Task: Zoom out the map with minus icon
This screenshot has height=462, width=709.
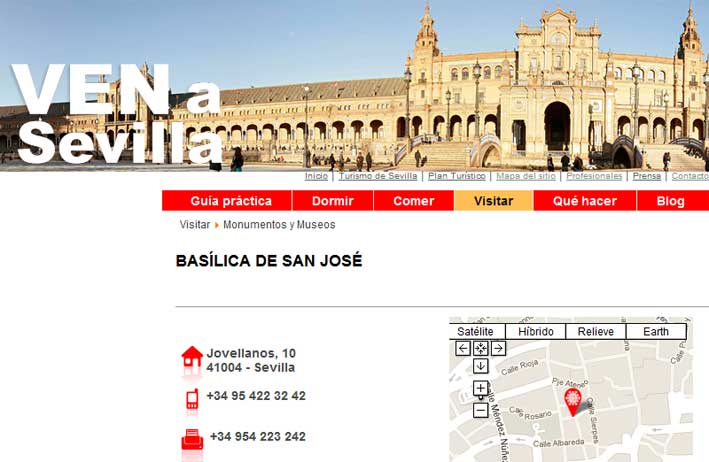Action: [480, 410]
